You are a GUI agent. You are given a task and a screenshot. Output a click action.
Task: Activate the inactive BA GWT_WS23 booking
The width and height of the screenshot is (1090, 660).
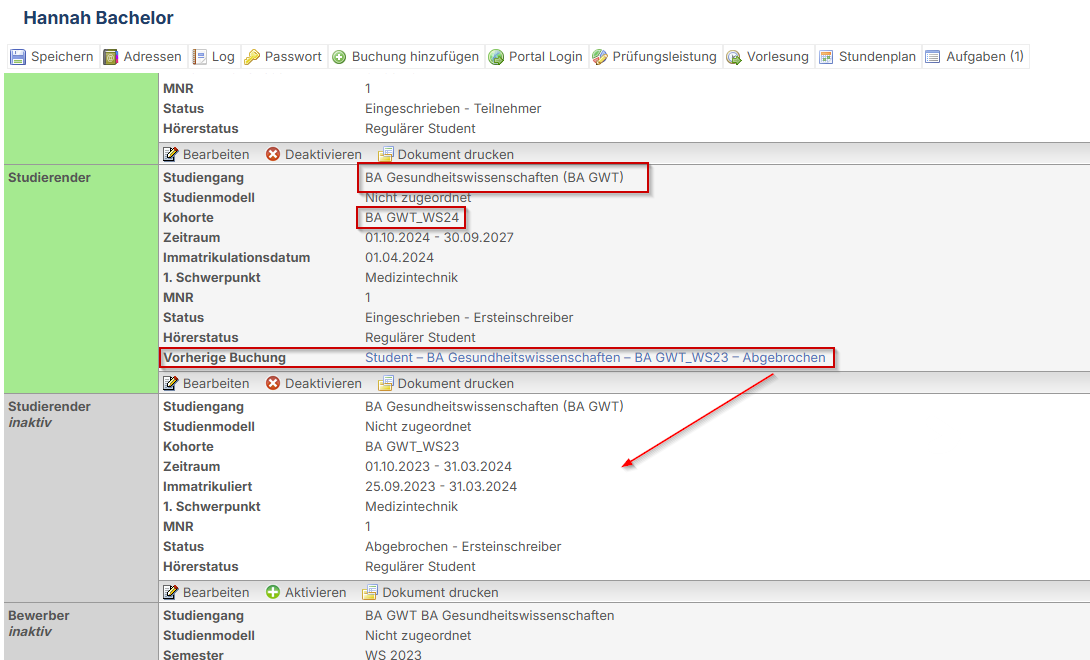(306, 593)
